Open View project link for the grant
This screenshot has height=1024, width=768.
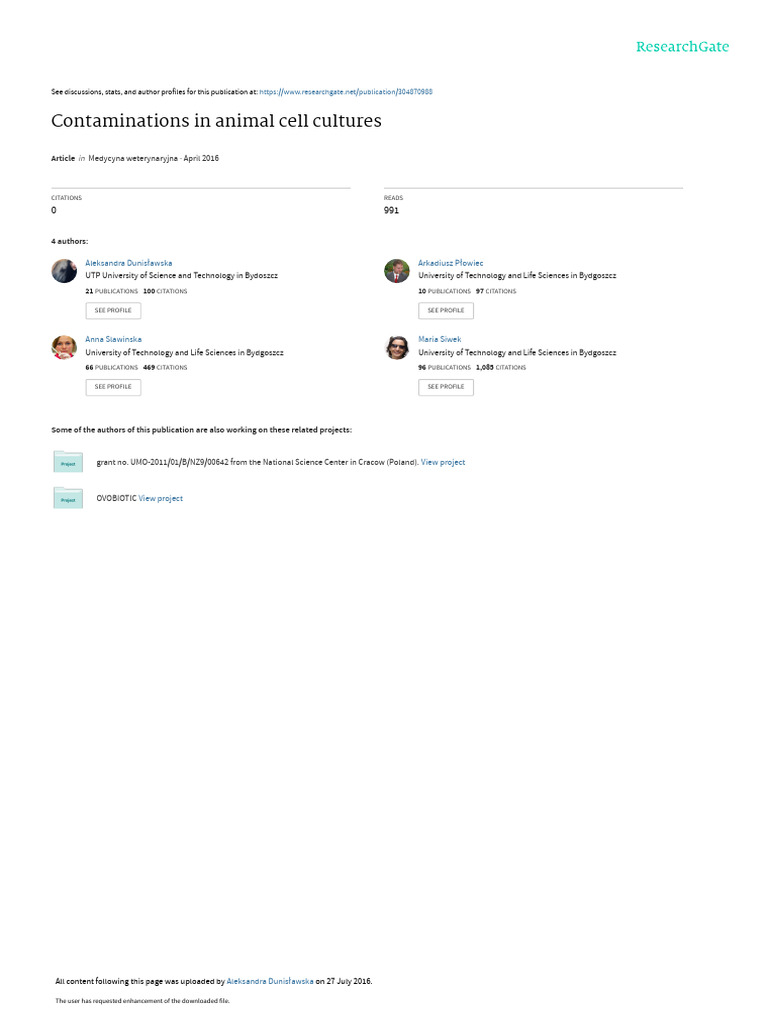click(443, 462)
